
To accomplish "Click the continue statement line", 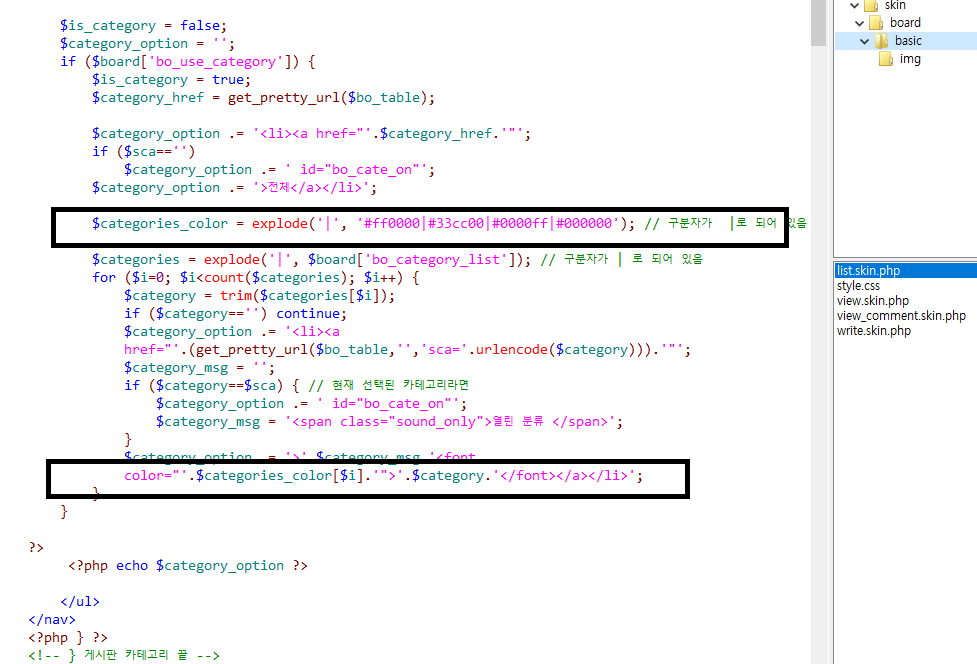I will [x=235, y=313].
